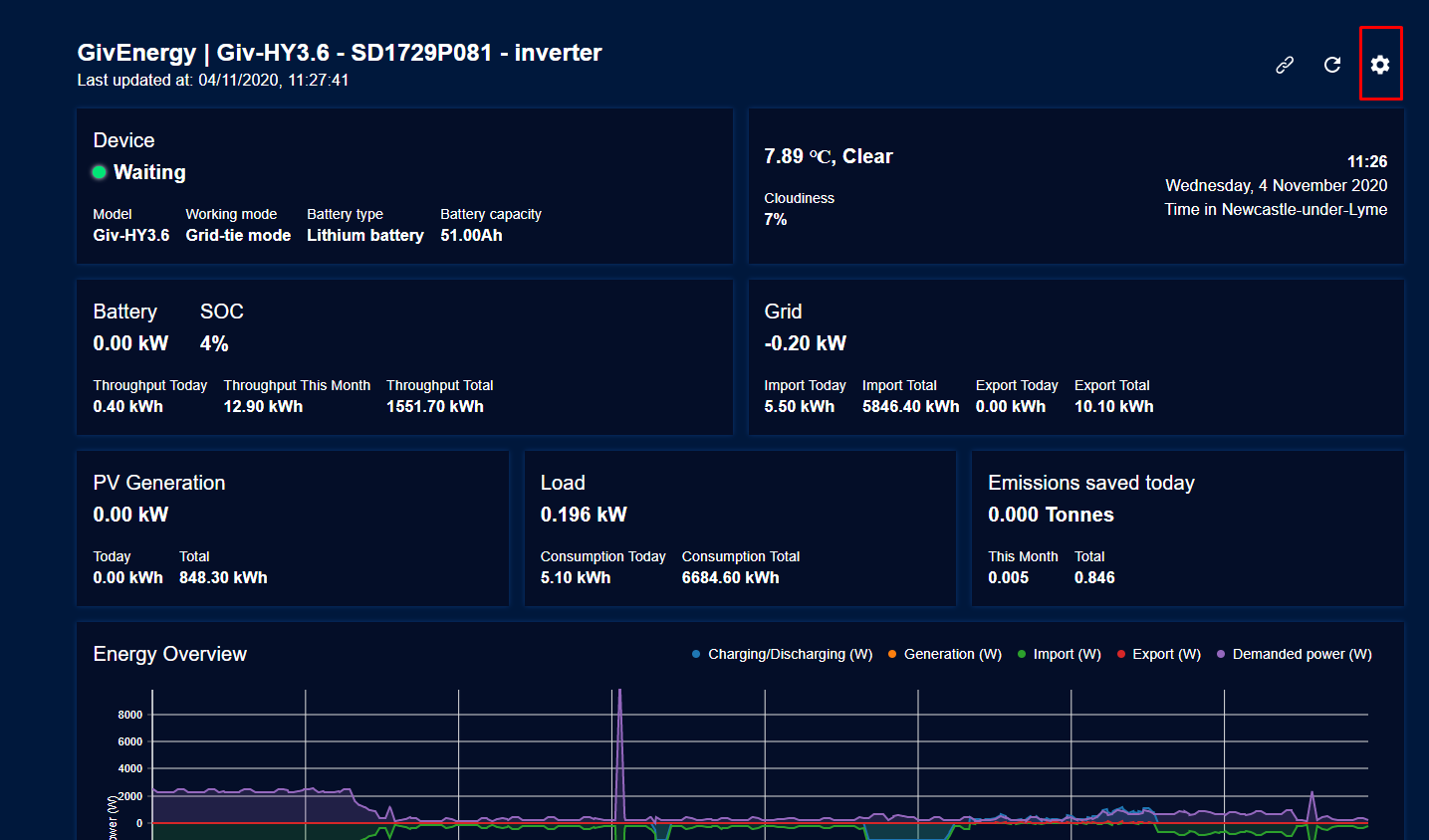Screen dimensions: 1429x840
Task: Click the 7.89 °C, Clear weather text
Action: (x=829, y=156)
